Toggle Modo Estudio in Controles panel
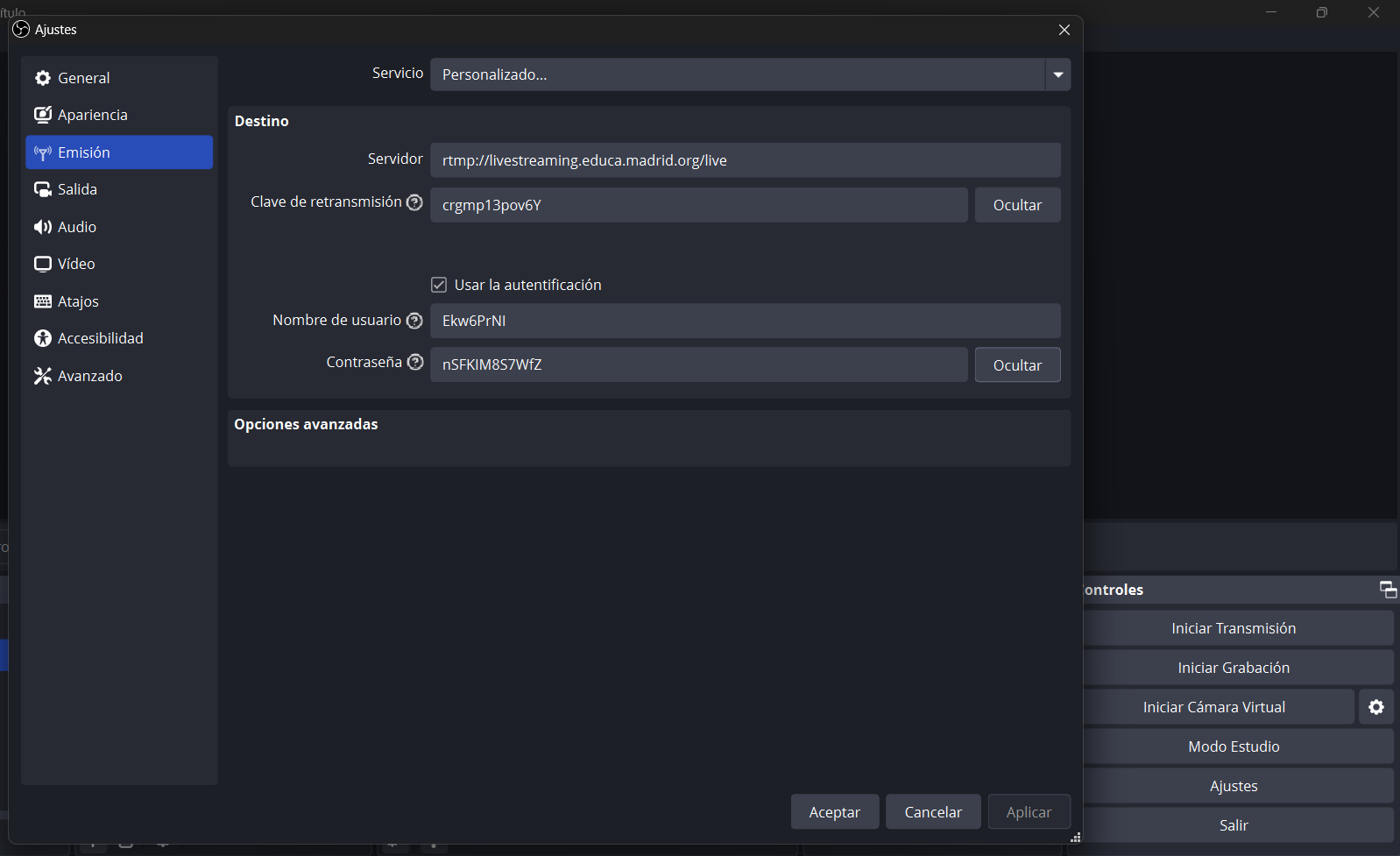Screen dimensions: 1400x856 coord(1237,746)
